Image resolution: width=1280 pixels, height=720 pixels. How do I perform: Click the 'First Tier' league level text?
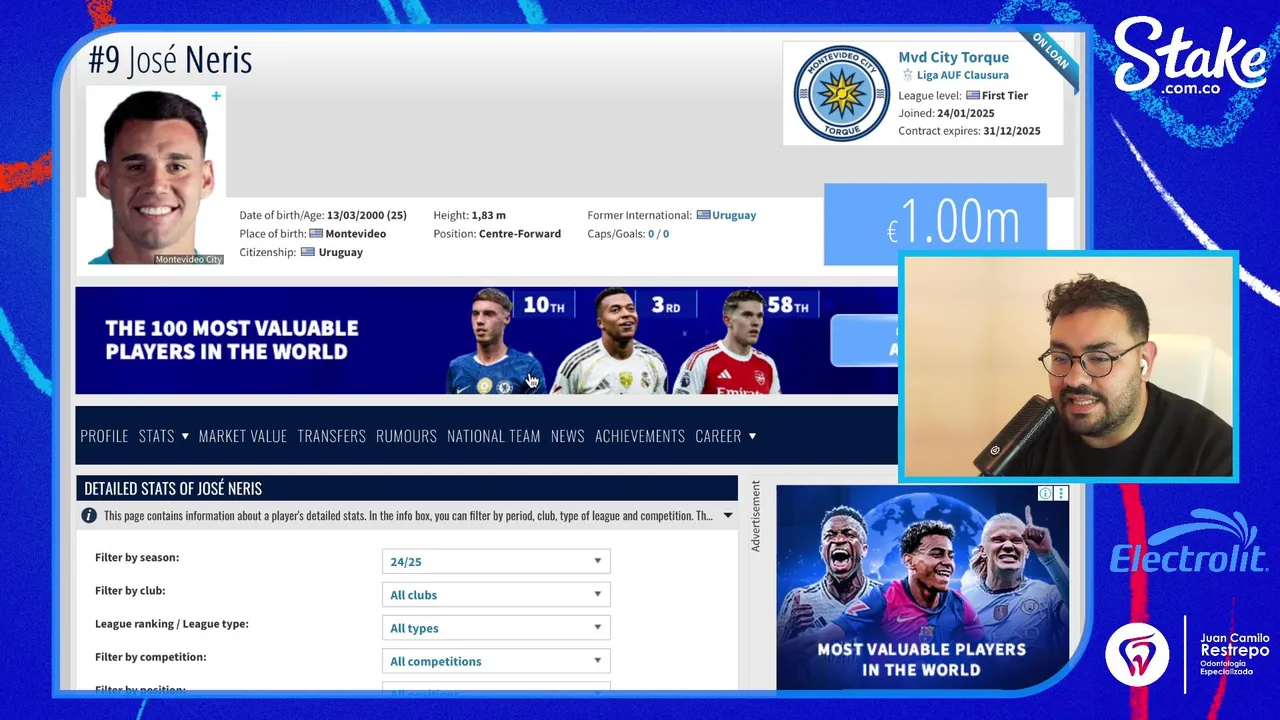coord(1005,95)
